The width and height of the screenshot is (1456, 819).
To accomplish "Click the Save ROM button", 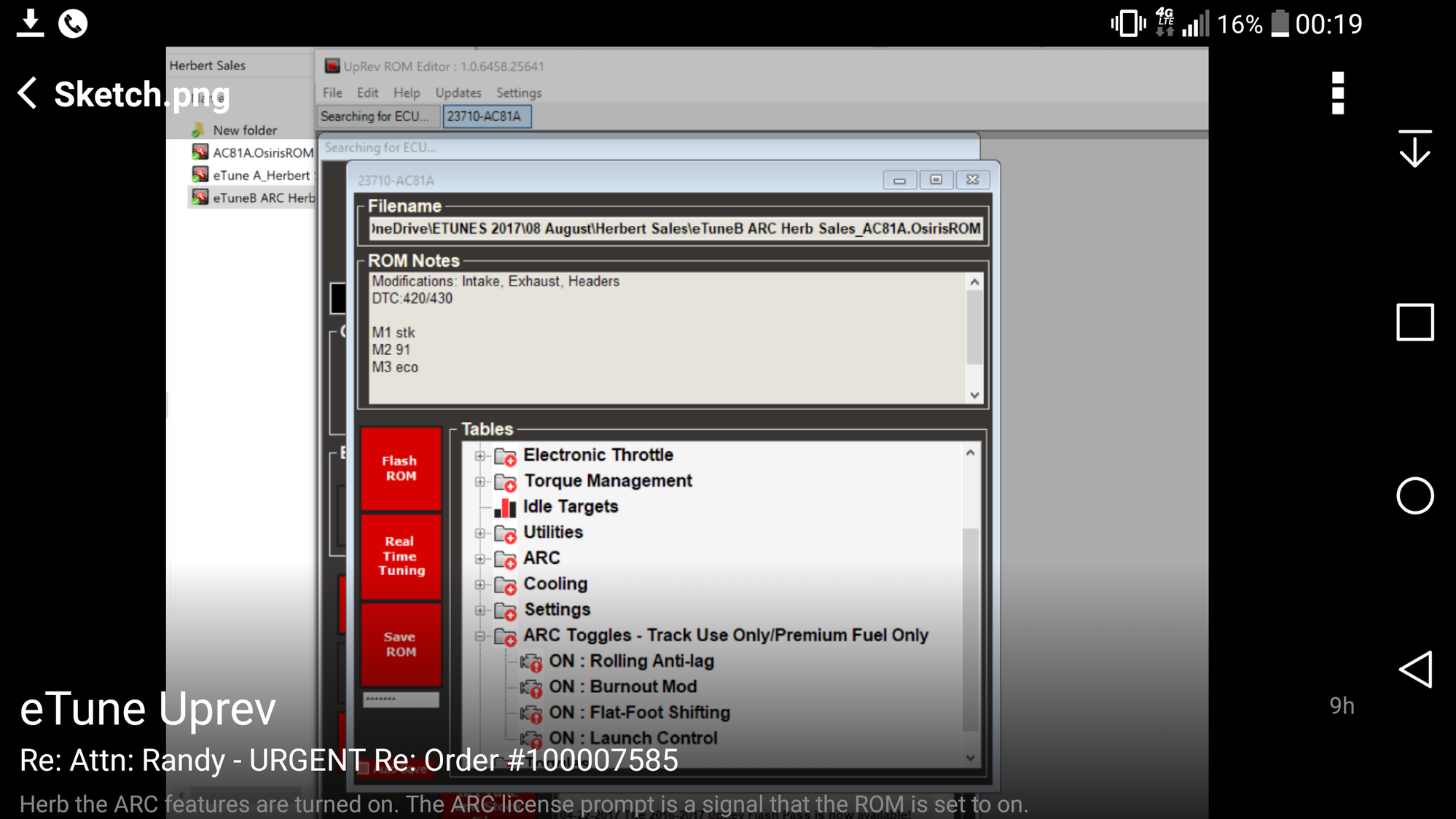I will point(401,644).
